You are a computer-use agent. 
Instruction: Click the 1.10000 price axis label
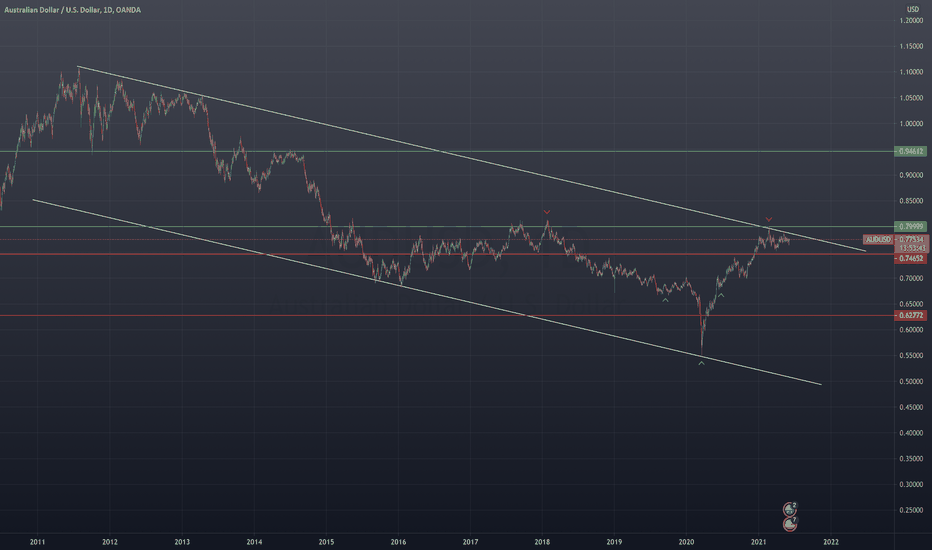pyautogui.click(x=911, y=72)
